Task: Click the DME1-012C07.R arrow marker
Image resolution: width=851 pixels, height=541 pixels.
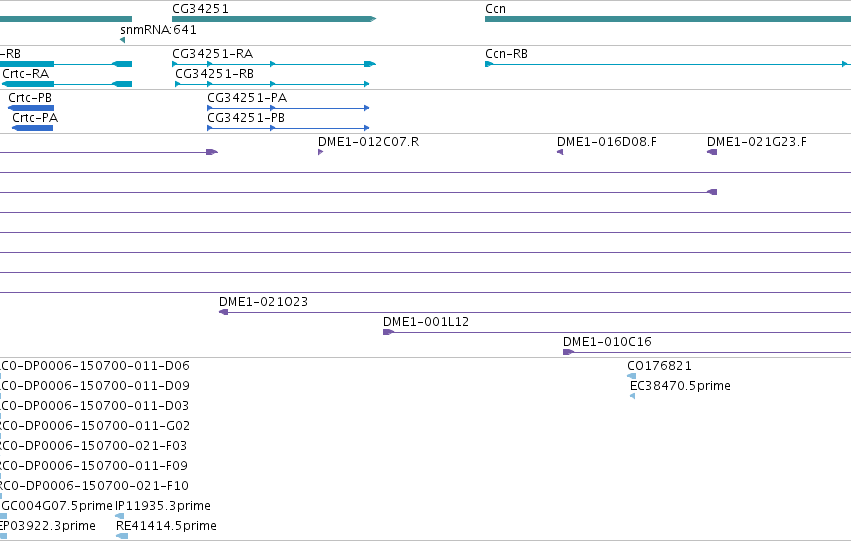Action: 321,152
